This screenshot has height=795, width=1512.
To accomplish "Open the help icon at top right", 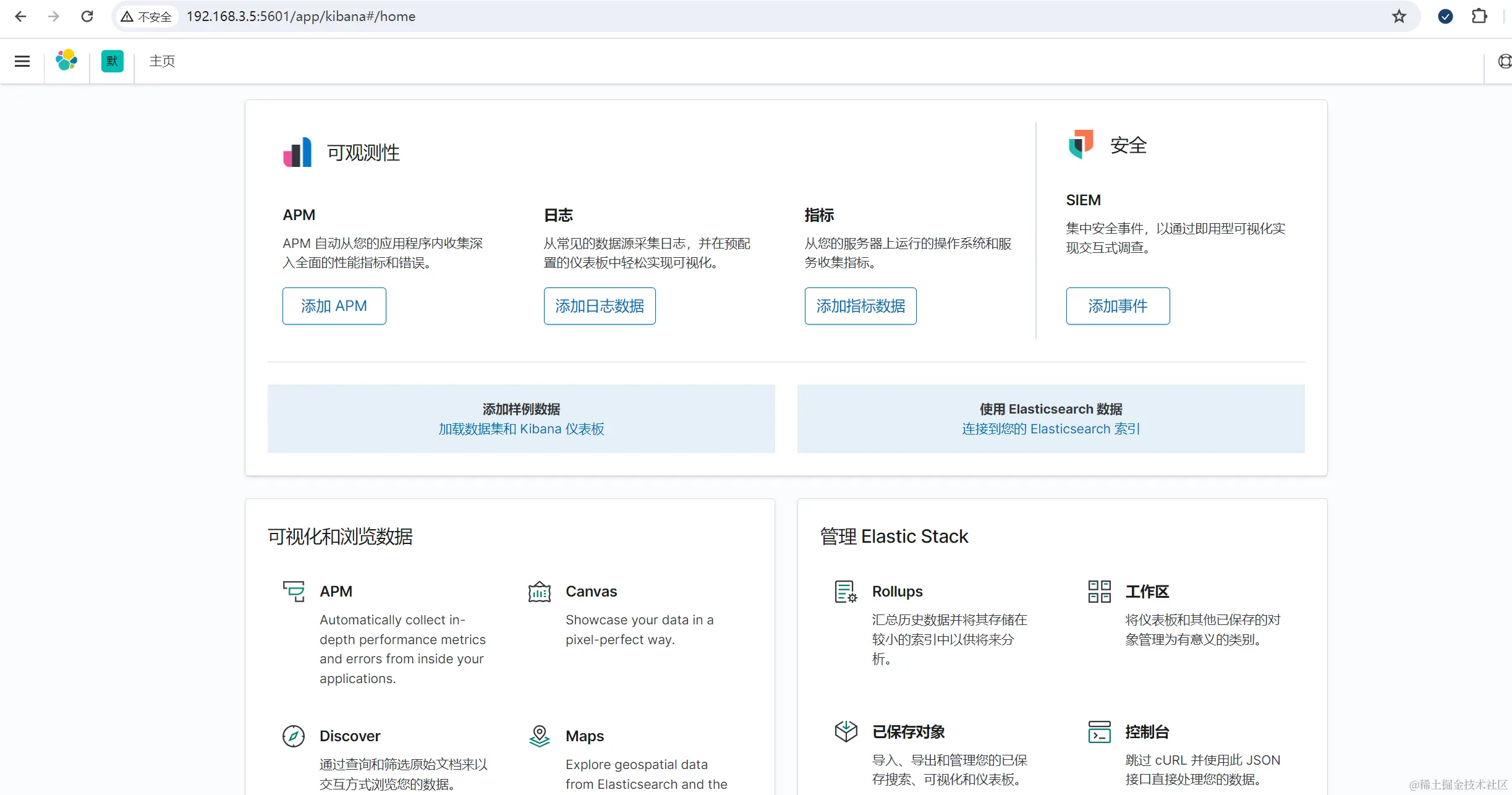I will click(x=1505, y=61).
